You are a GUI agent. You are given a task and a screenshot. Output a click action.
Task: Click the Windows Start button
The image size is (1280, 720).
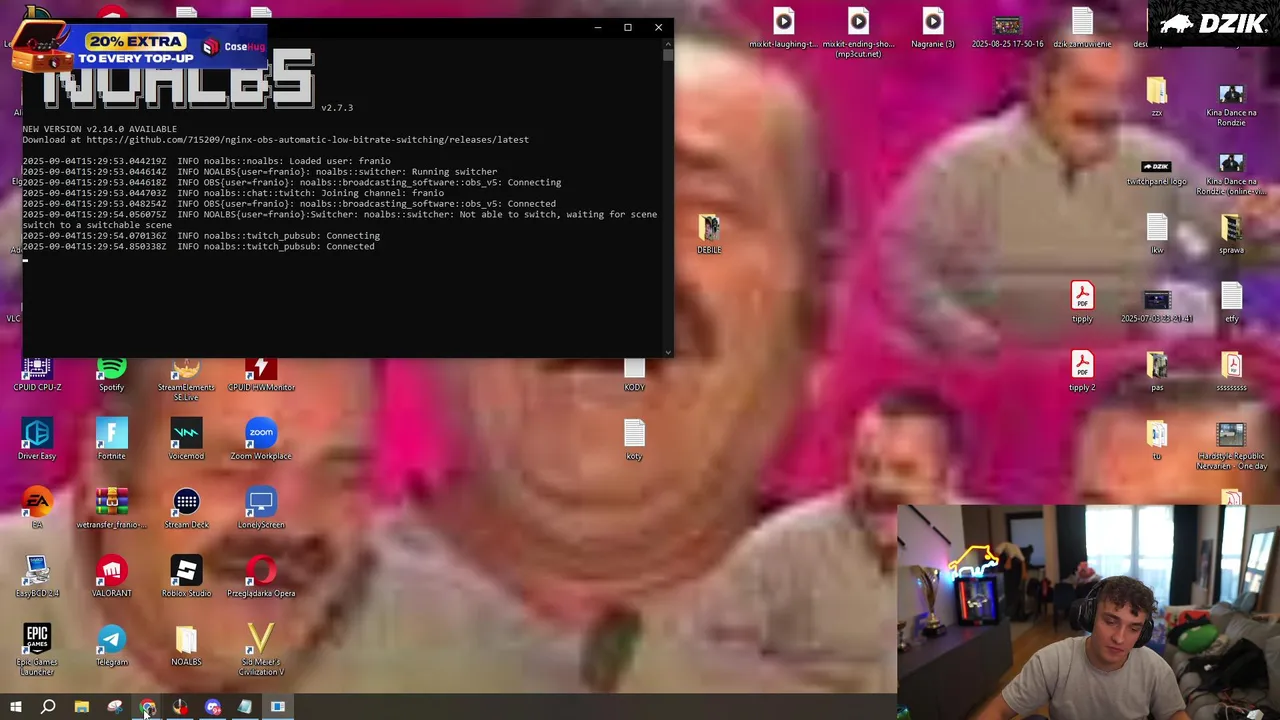15,707
